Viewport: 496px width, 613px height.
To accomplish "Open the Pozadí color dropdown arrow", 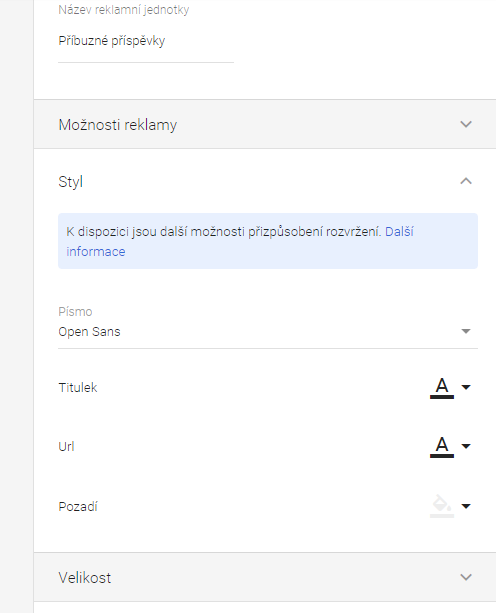I will [466, 506].
